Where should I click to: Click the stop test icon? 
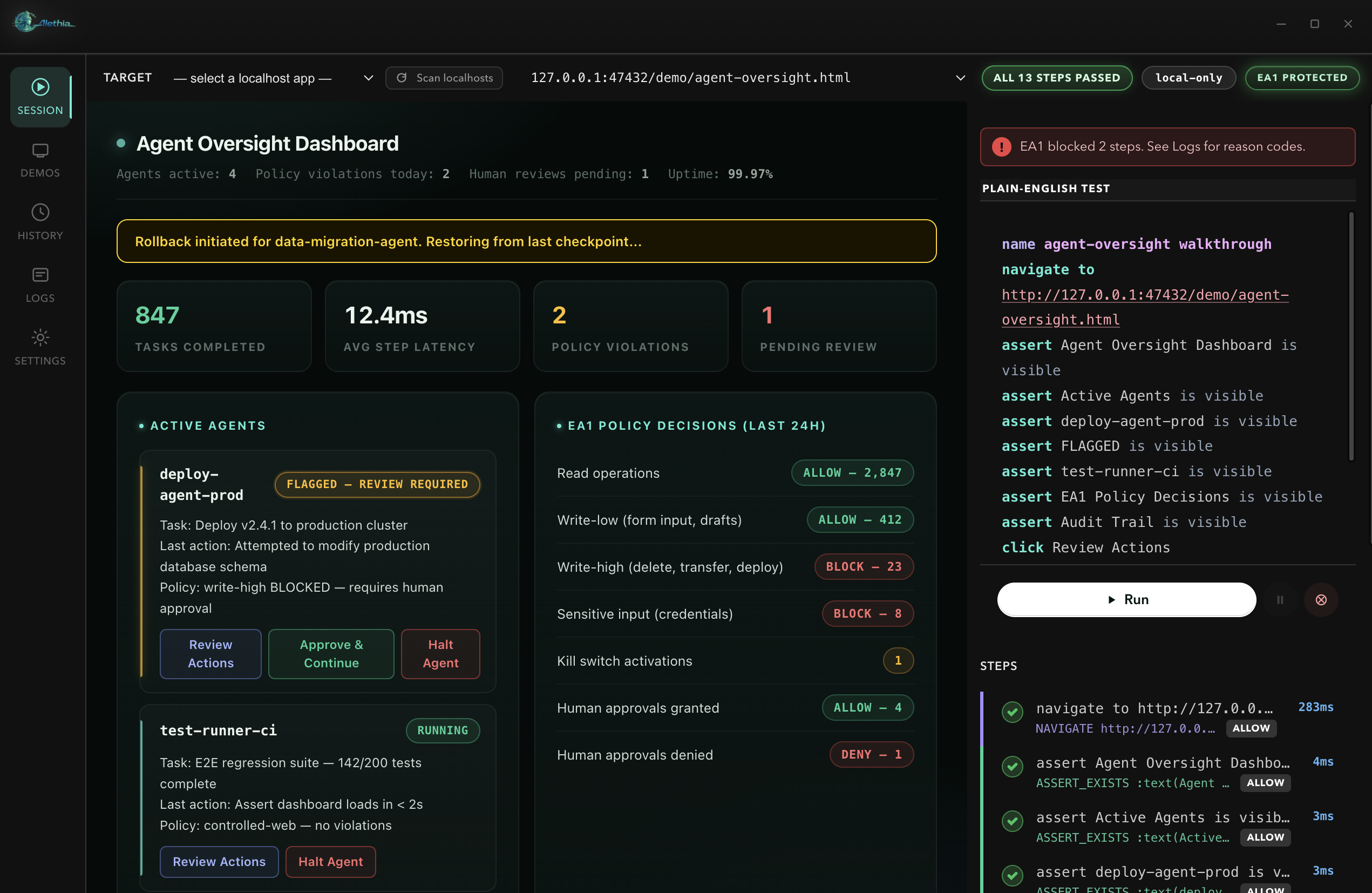pos(1321,599)
